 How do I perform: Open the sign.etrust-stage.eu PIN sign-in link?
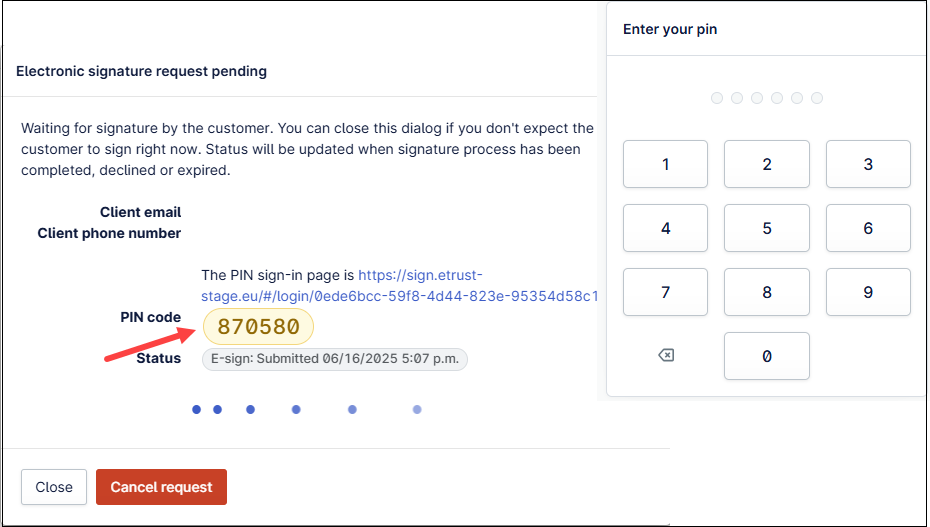[399, 286]
